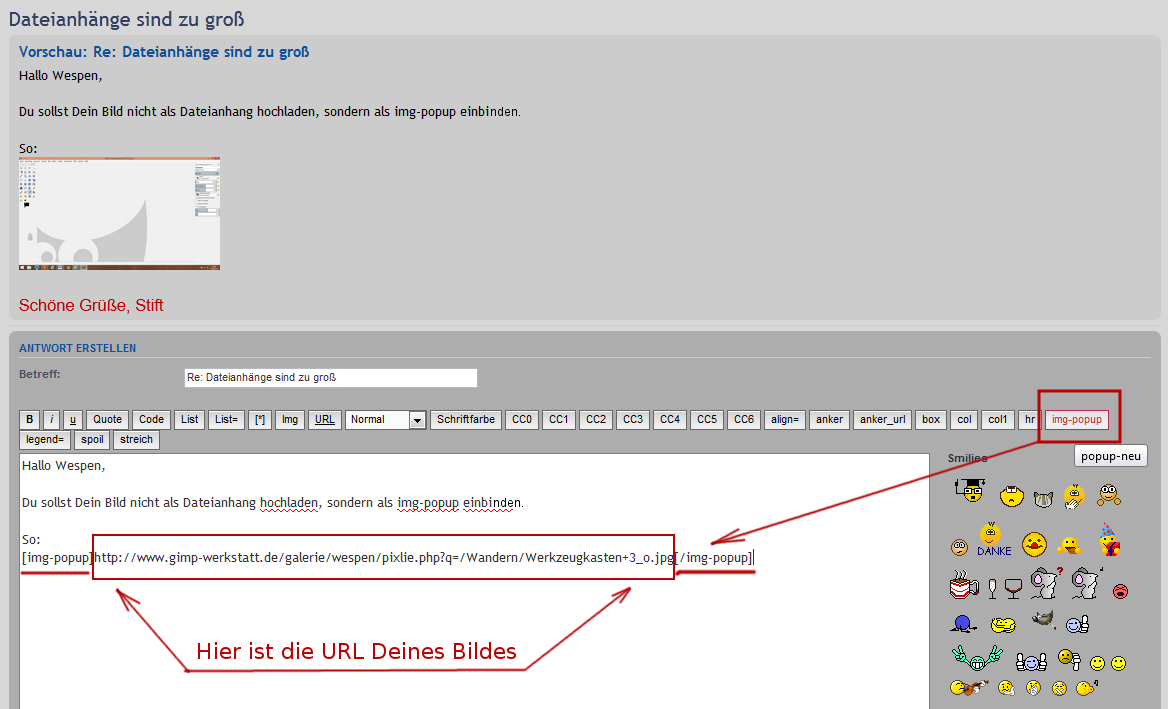Open the 'Dateianhänge sind zu groß' topic title
The width and height of the screenshot is (1168, 709).
[127, 19]
